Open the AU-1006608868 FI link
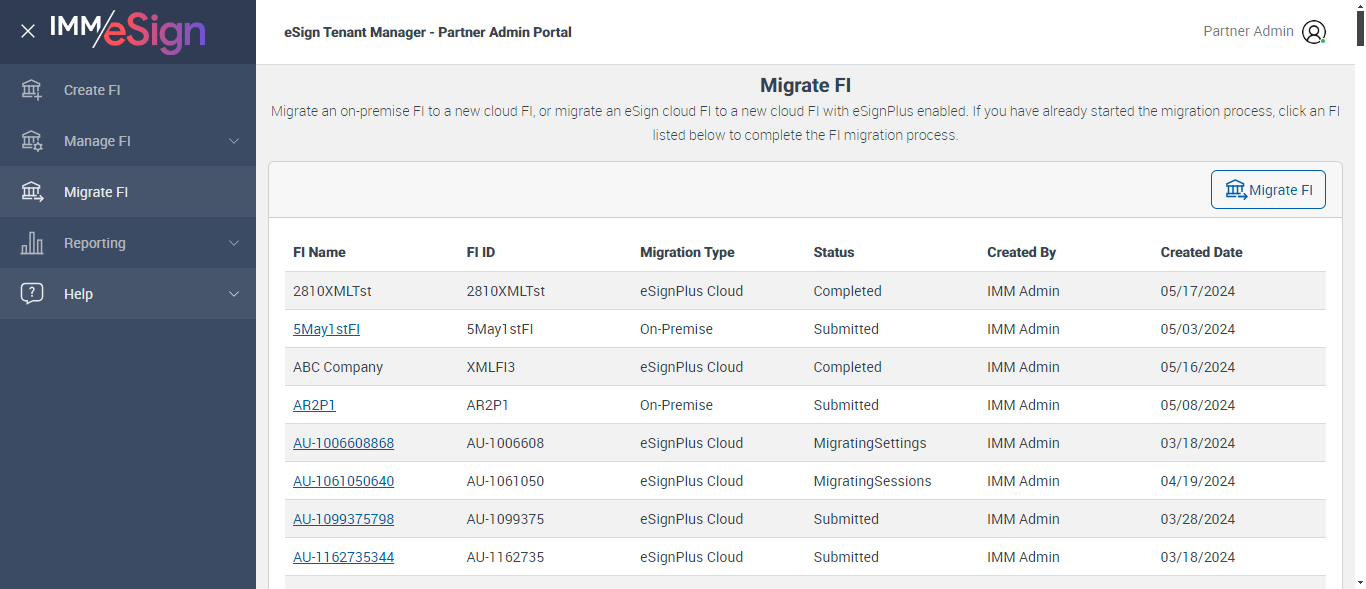The width and height of the screenshot is (1366, 589). point(343,443)
